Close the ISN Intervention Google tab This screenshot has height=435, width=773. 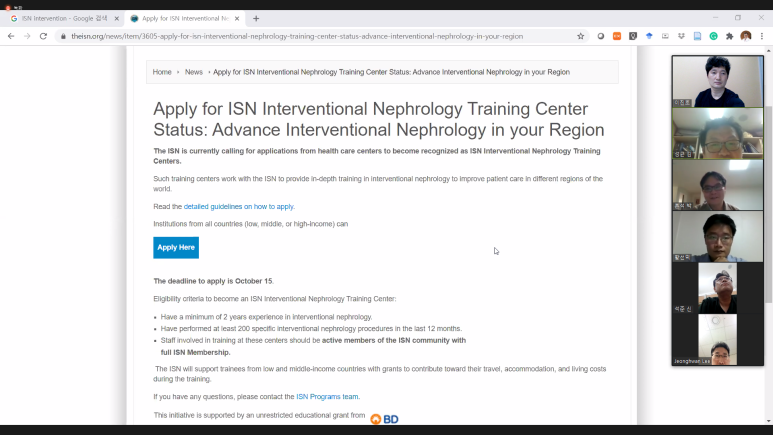click(117, 18)
